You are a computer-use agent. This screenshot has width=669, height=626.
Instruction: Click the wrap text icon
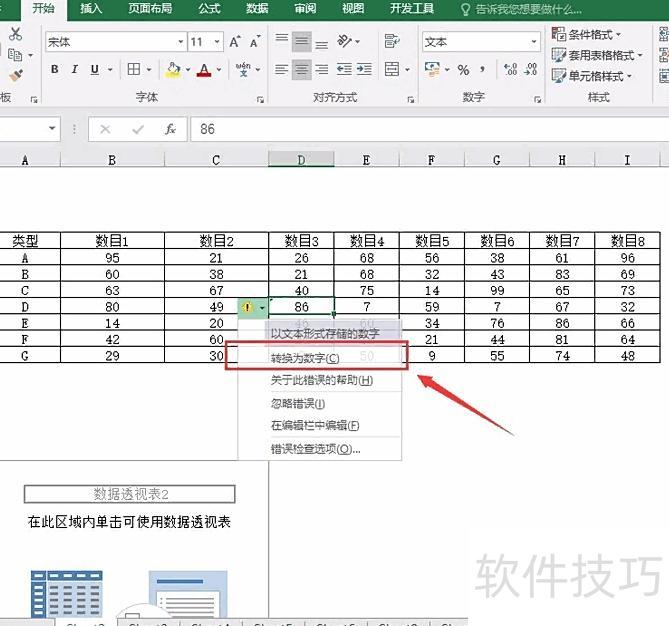click(x=392, y=41)
